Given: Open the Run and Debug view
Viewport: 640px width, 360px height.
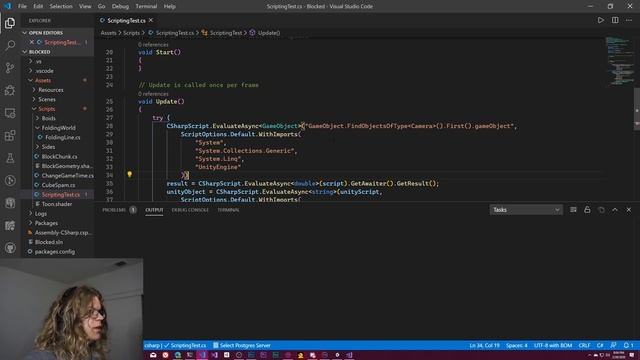Looking at the screenshot, I should click(10, 90).
